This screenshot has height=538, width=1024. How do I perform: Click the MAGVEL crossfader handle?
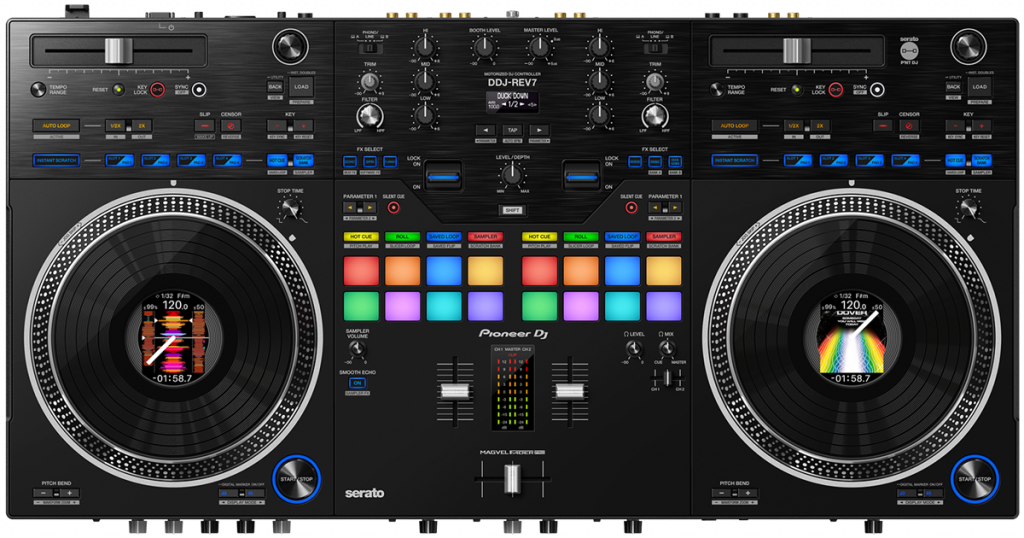coord(512,481)
